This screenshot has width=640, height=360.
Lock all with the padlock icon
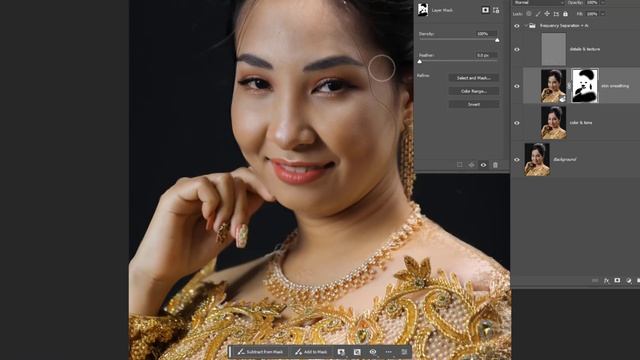pyautogui.click(x=565, y=14)
